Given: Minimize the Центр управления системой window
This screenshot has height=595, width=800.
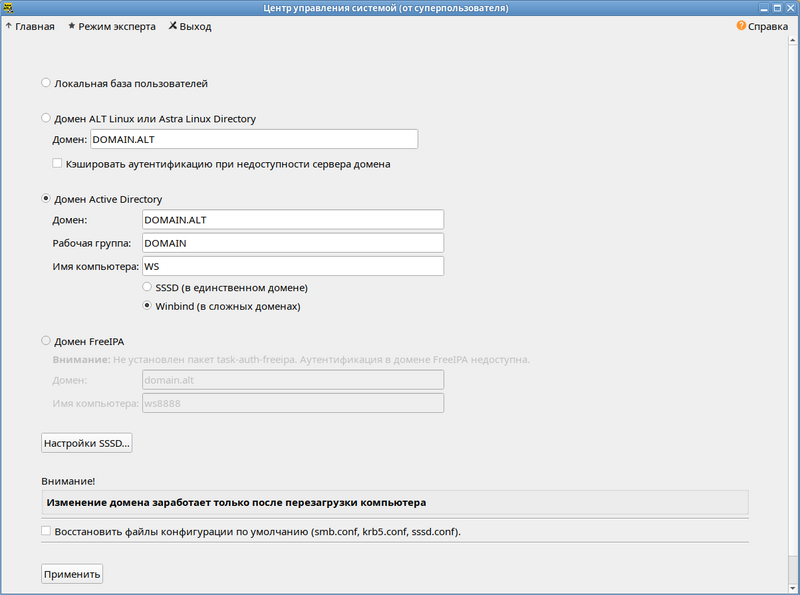Looking at the screenshot, I should tap(764, 8).
